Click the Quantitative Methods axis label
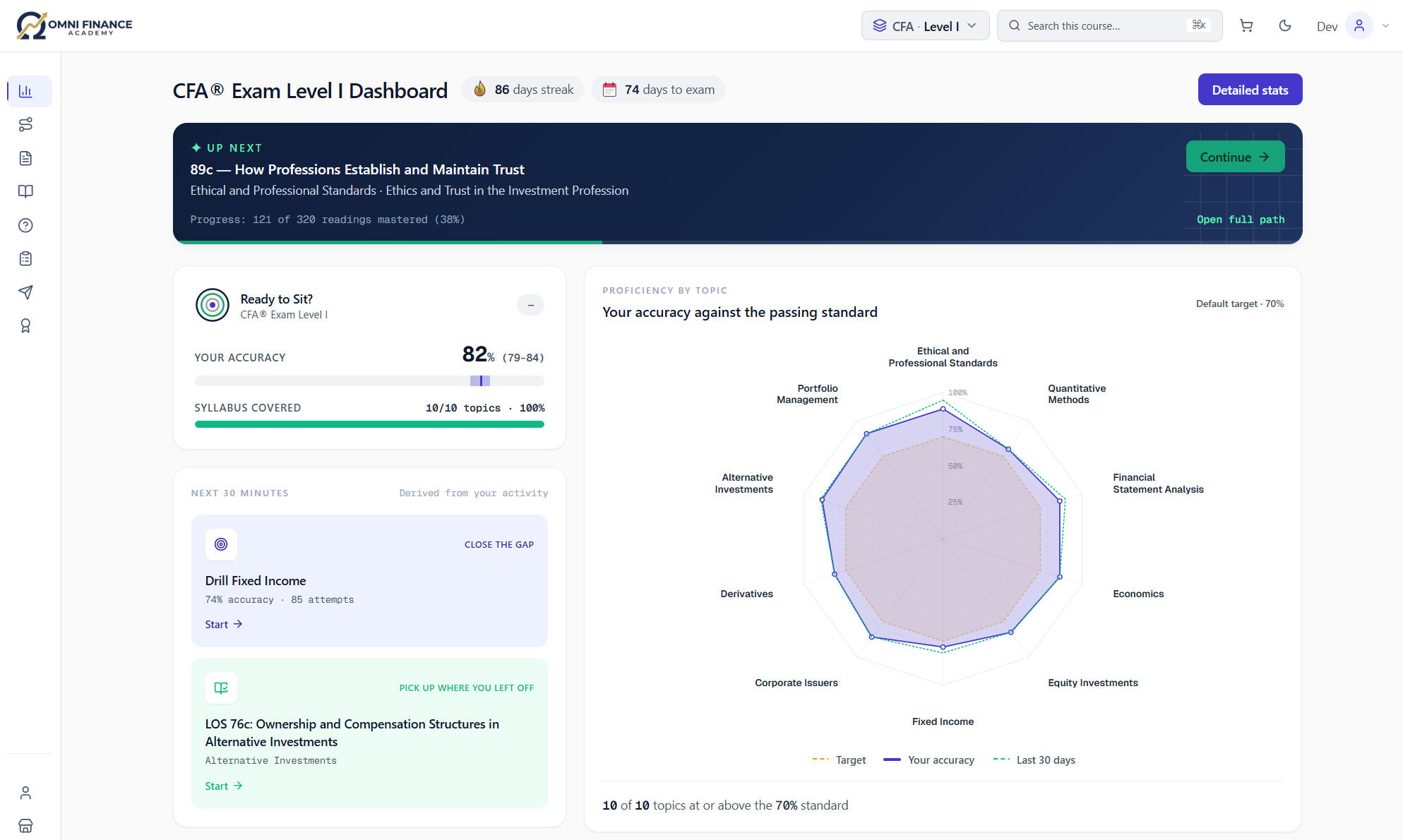1403x840 pixels. 1076,394
